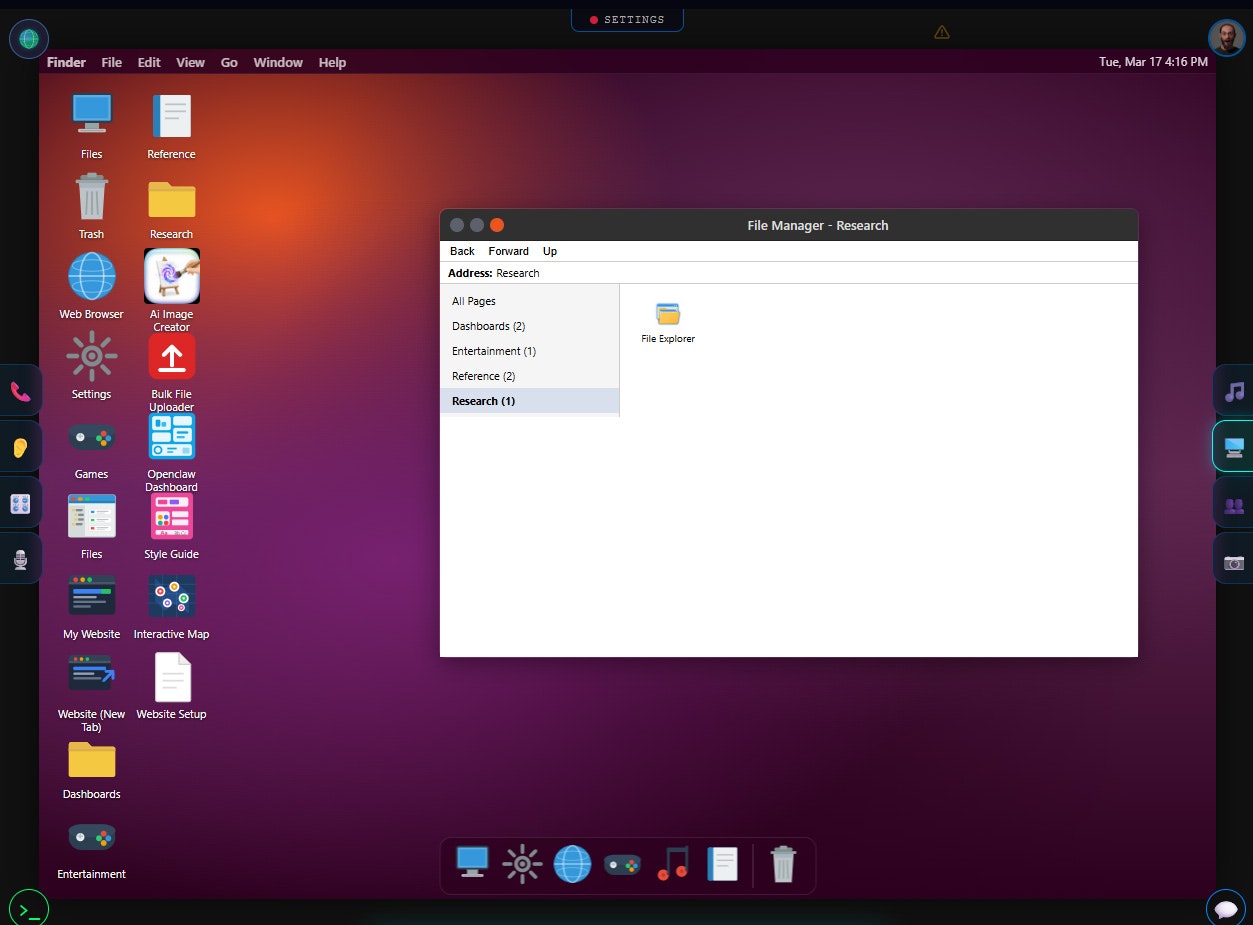Click the monitor icon in dock

tap(472, 864)
